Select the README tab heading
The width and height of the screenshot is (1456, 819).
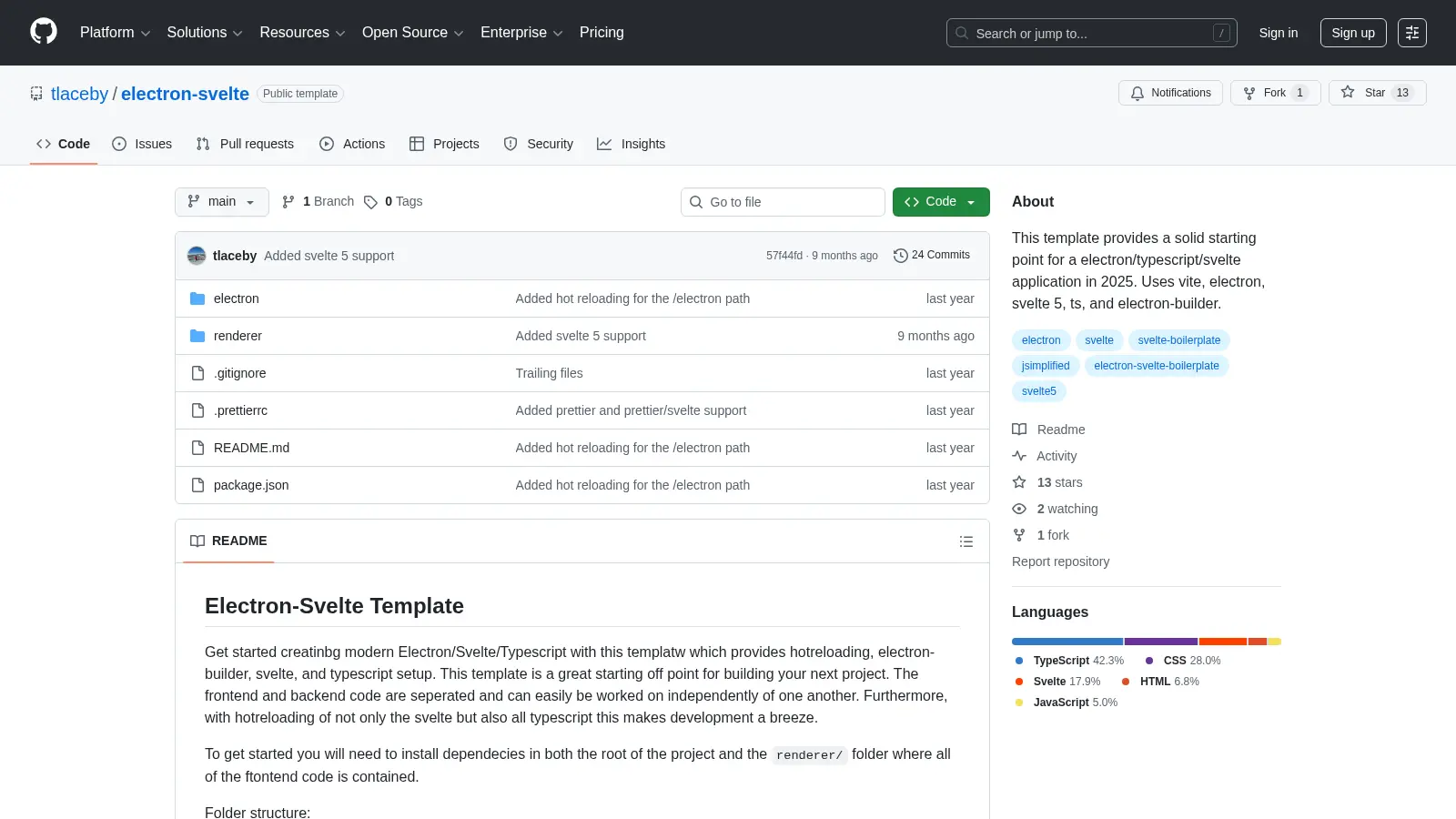[228, 541]
